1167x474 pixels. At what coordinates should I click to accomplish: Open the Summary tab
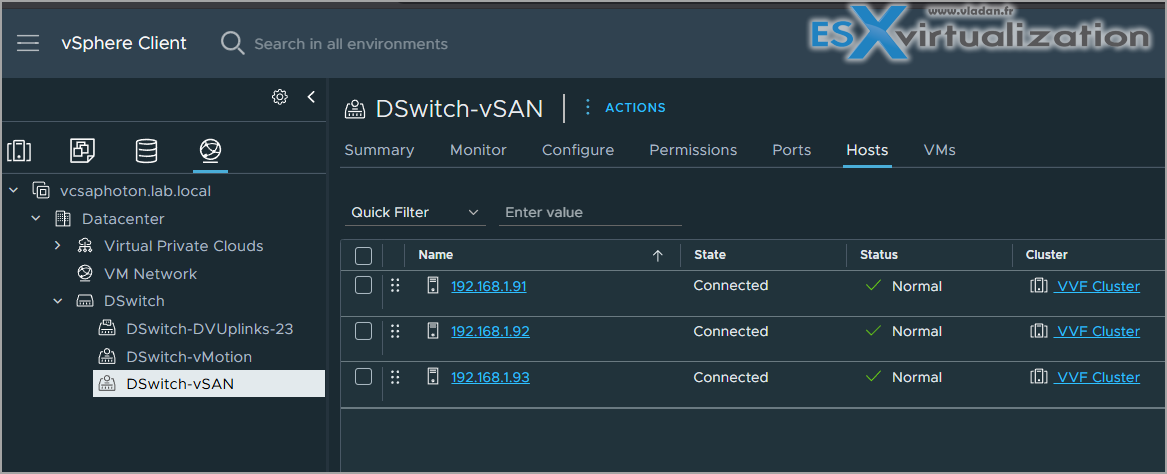click(x=380, y=150)
